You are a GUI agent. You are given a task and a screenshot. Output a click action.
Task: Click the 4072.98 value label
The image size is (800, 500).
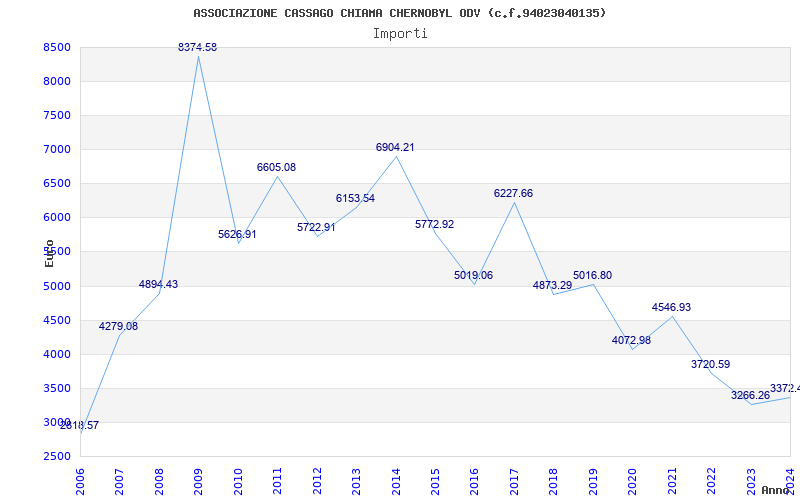point(631,340)
